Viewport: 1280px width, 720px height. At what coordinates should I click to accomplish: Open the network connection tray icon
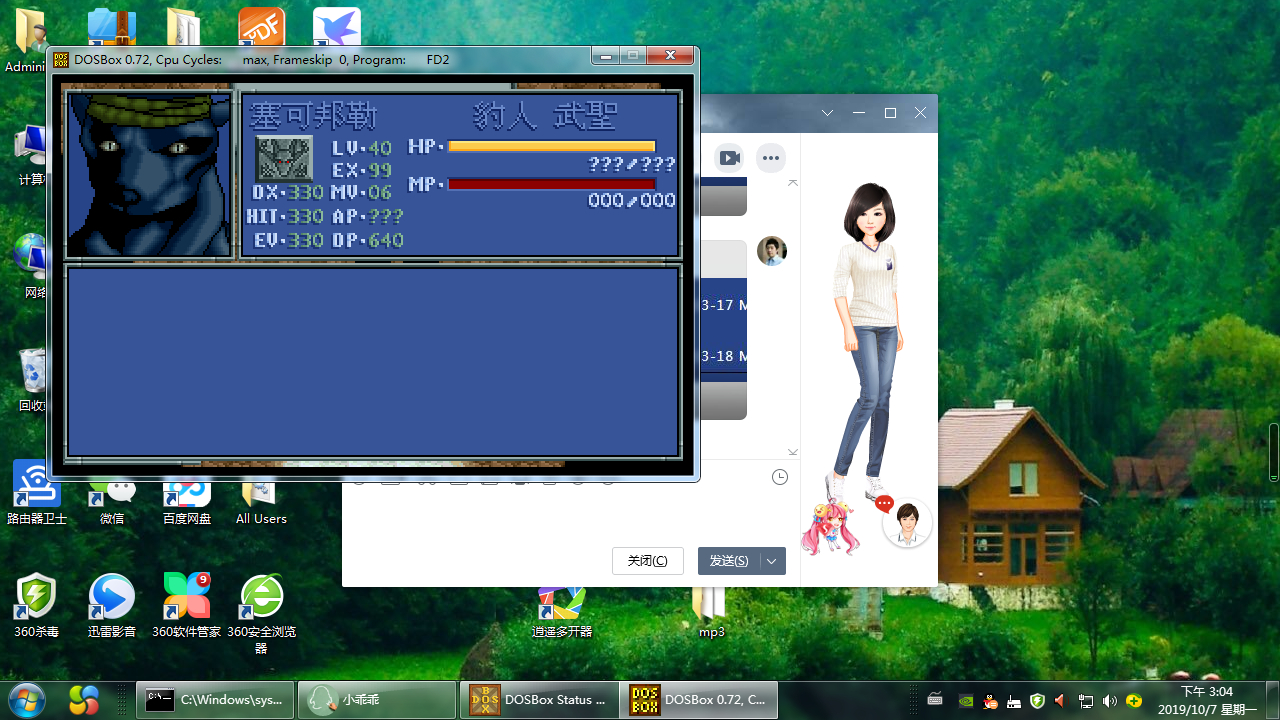(1086, 700)
